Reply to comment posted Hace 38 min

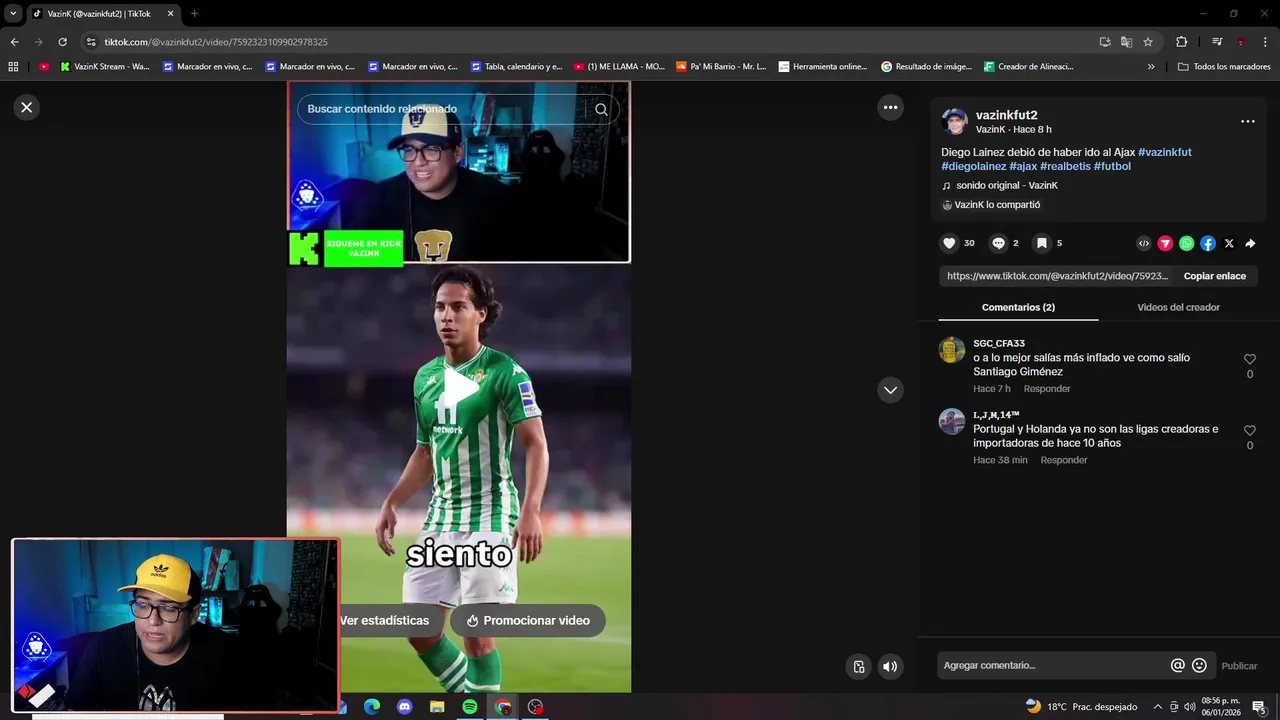pos(1064,460)
